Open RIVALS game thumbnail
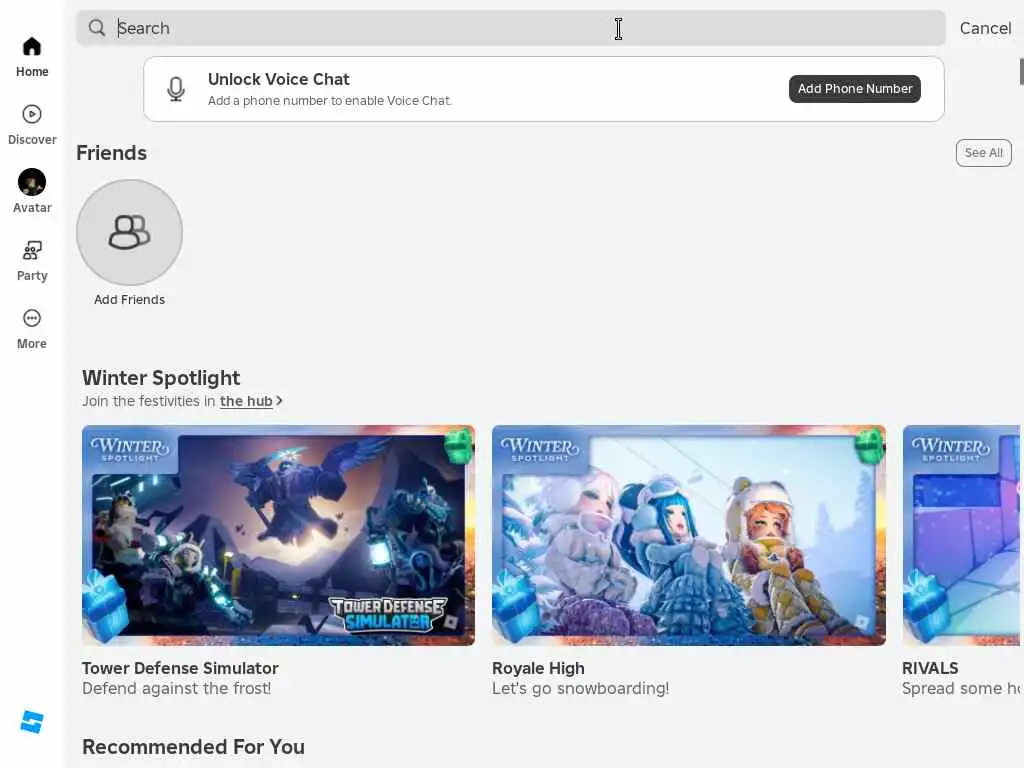1024x768 pixels. tap(961, 536)
